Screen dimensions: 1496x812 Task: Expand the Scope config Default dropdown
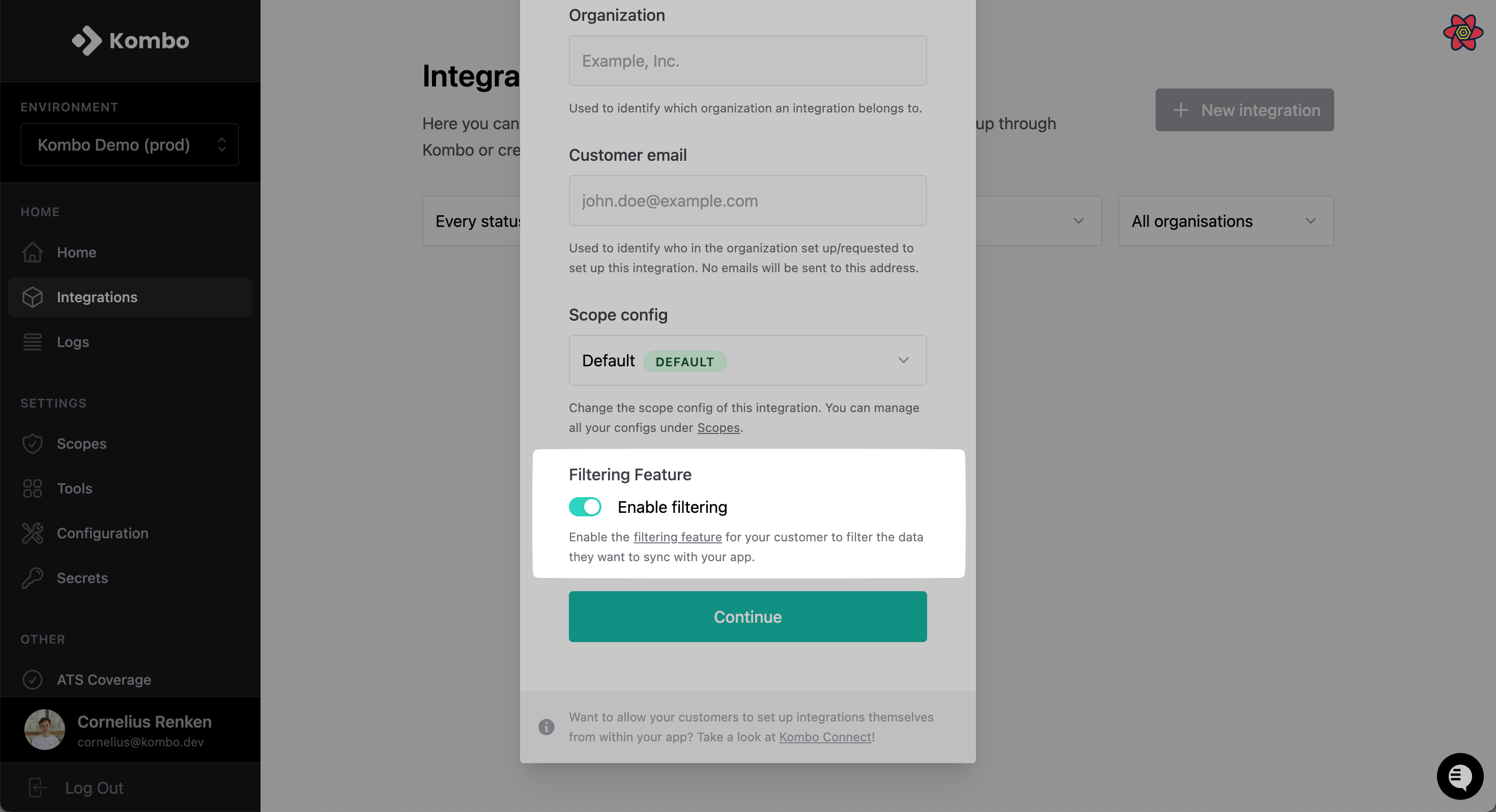[x=747, y=360]
